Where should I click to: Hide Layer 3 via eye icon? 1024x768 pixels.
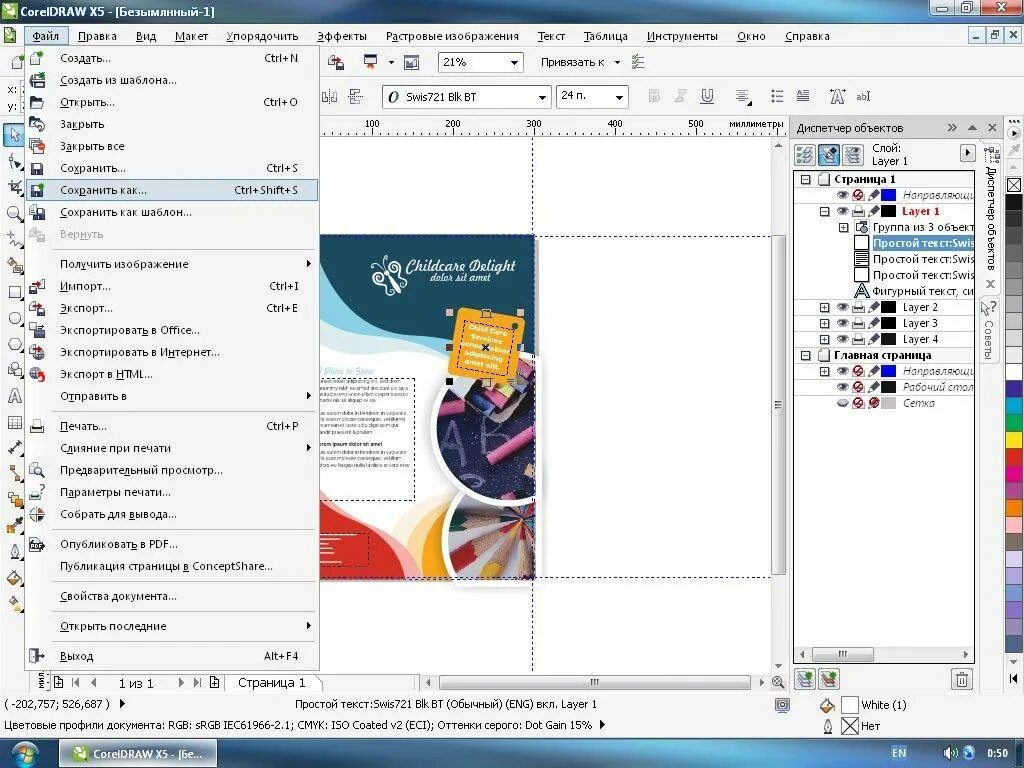[x=842, y=323]
